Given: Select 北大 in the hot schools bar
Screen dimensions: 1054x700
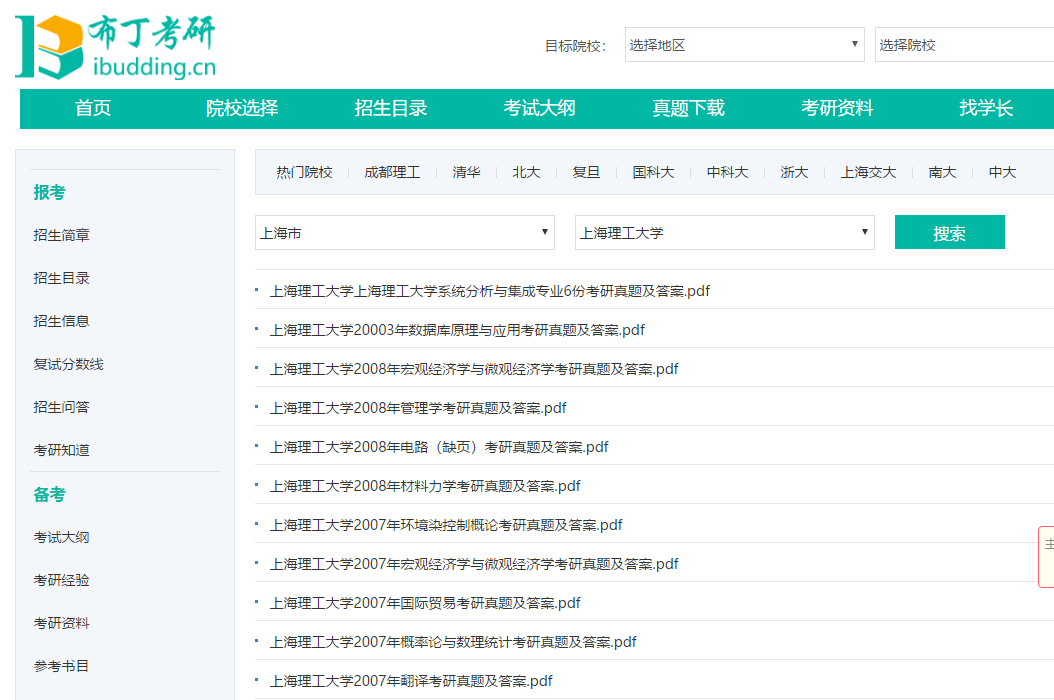Looking at the screenshot, I should (x=526, y=172).
